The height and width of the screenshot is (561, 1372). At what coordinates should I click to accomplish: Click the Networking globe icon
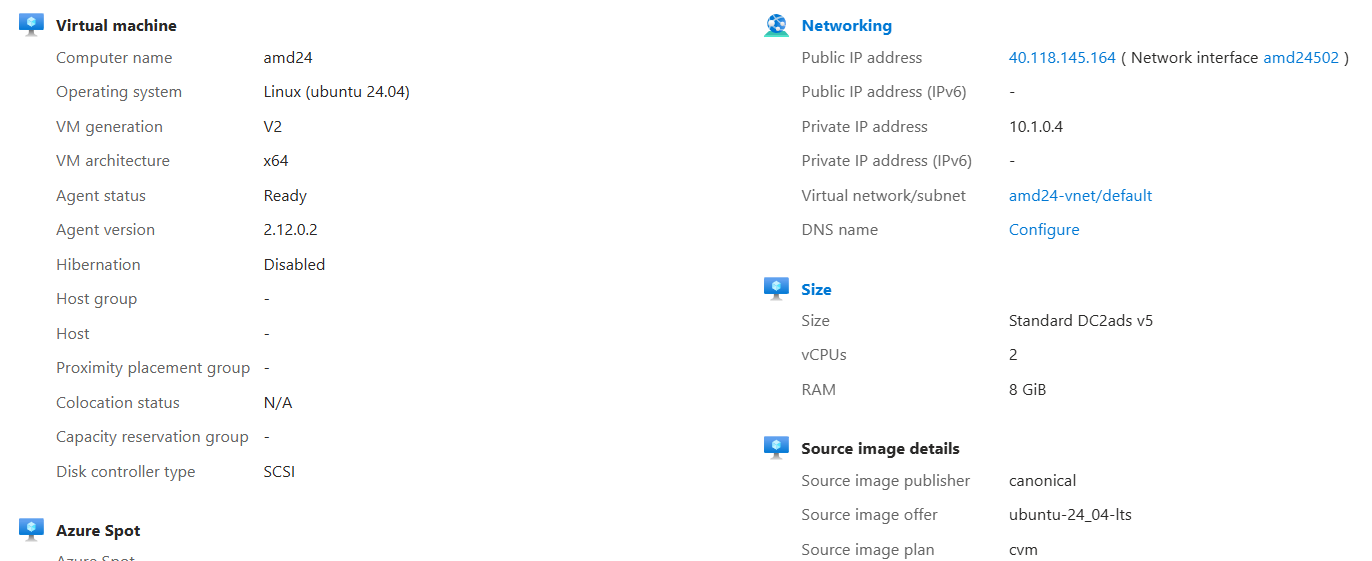[x=776, y=25]
